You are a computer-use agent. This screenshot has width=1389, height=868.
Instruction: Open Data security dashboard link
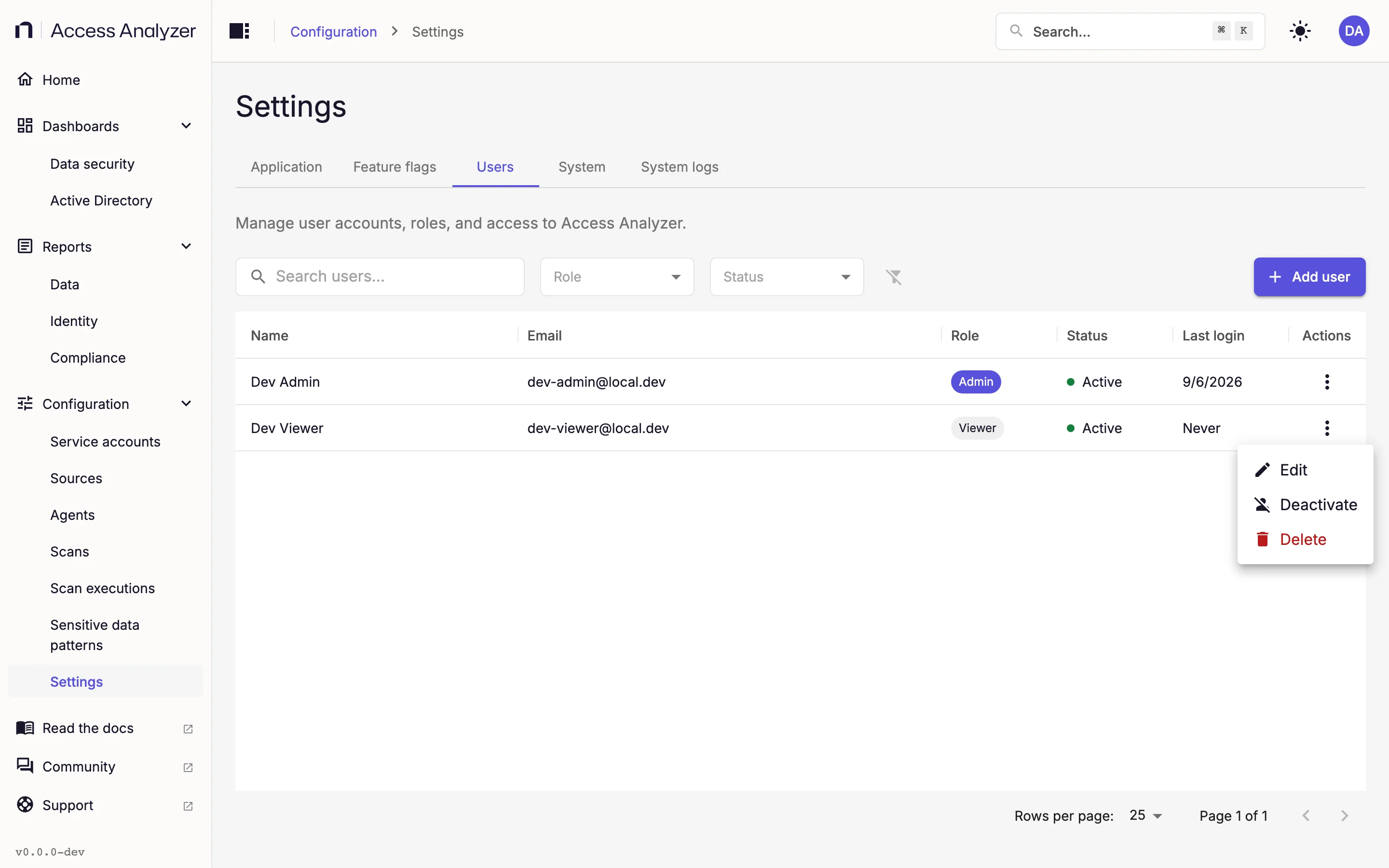tap(93, 164)
